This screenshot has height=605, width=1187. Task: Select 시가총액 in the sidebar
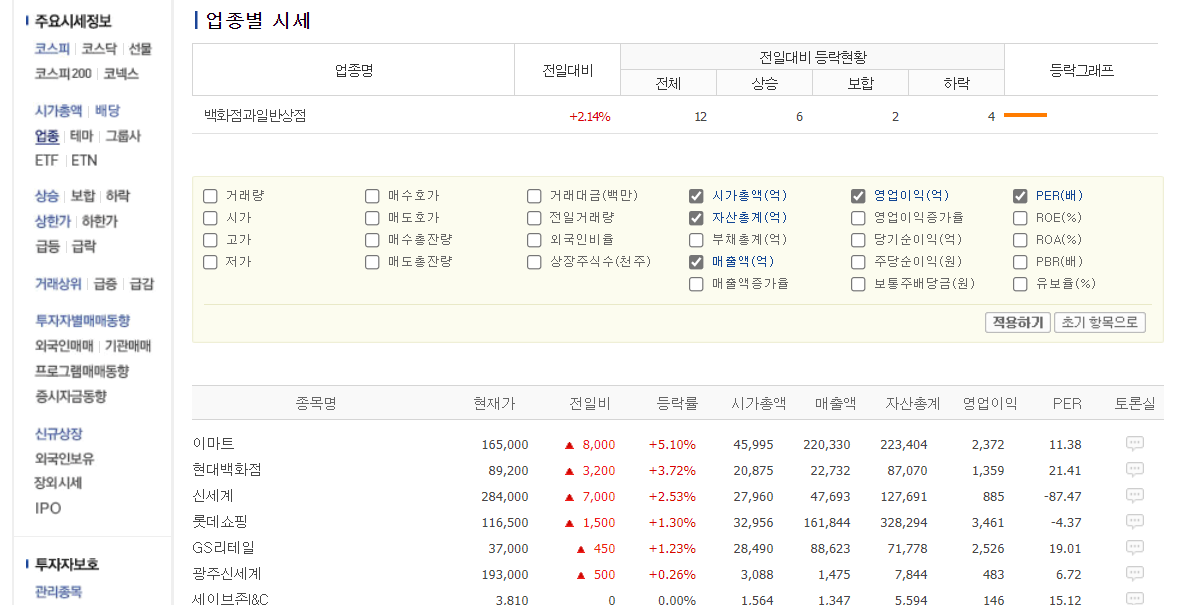(x=58, y=111)
